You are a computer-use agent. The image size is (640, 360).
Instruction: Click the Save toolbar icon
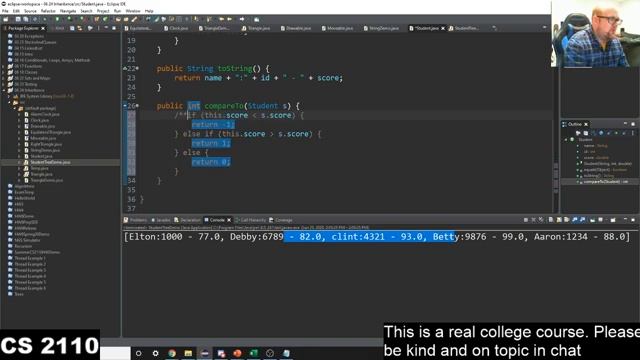coord(18,19)
